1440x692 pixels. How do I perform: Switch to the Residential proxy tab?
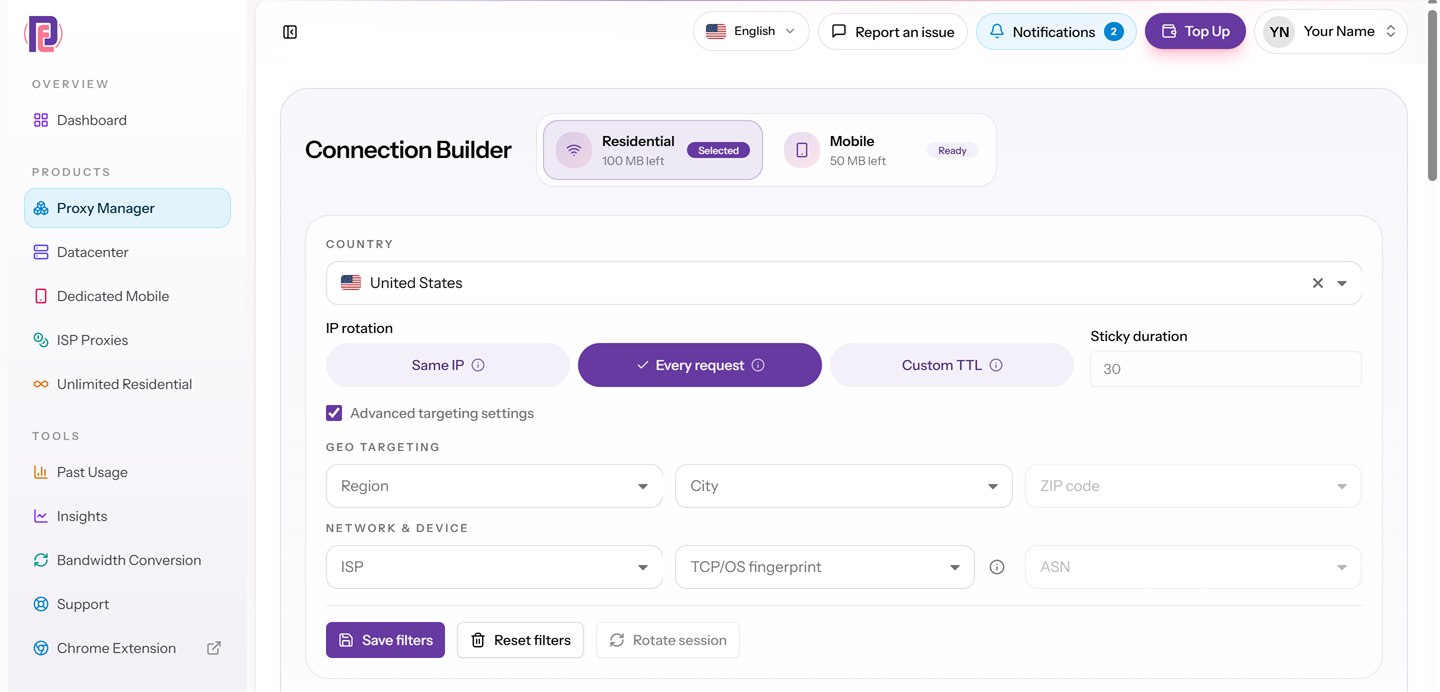[x=653, y=150]
